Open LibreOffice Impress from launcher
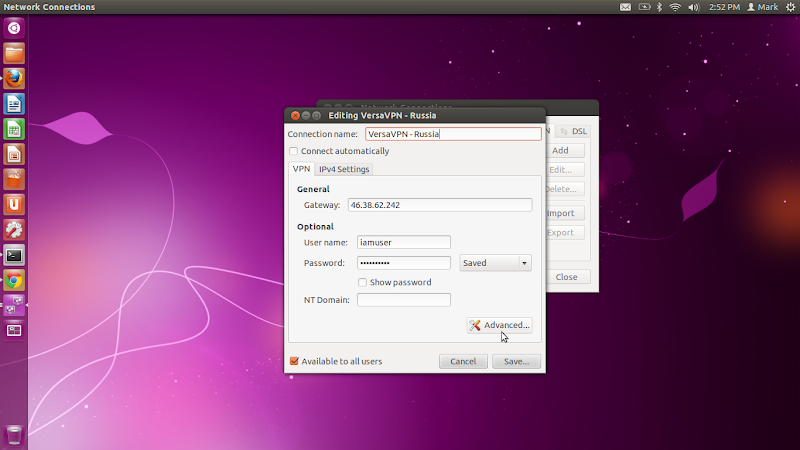The image size is (800, 450). click(x=14, y=154)
